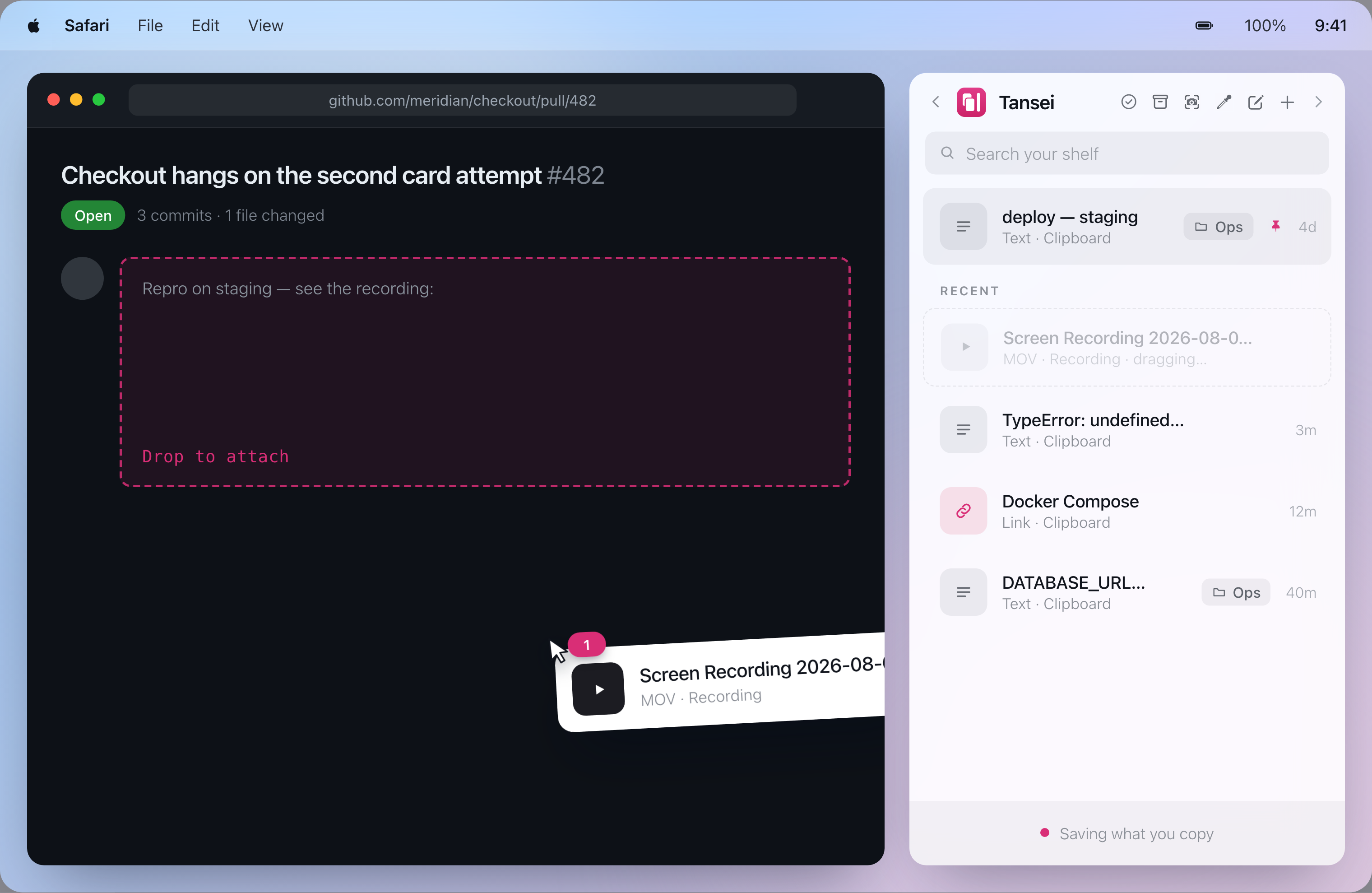Screen dimensions: 1372x893
Task: Open the Ops folder tag on DATABASE_URL
Action: 1235,592
